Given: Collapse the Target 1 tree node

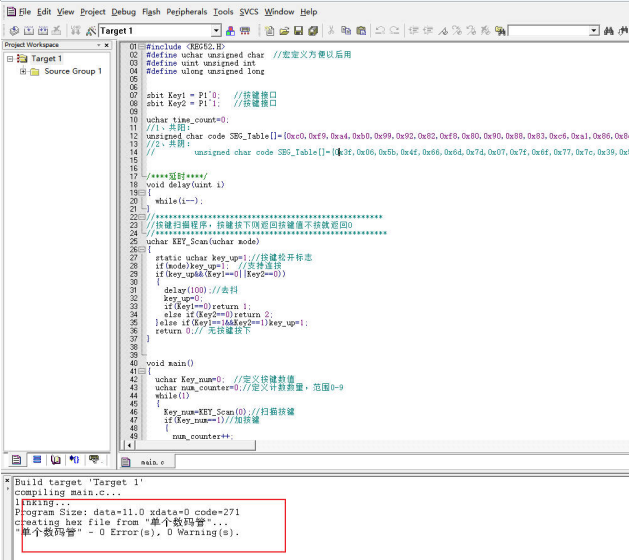Looking at the screenshot, I should 11,59.
